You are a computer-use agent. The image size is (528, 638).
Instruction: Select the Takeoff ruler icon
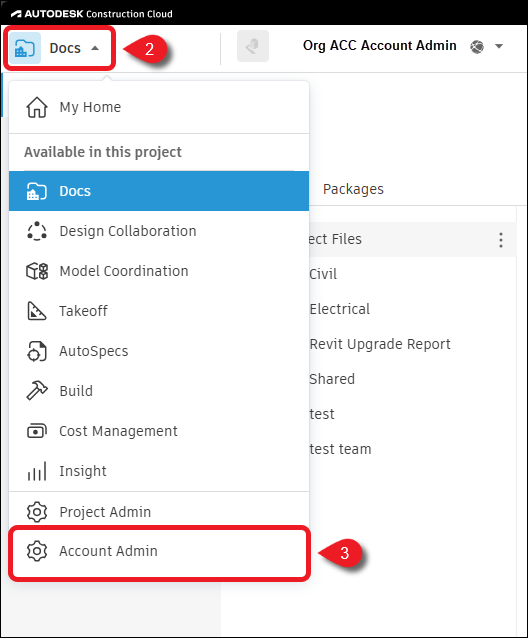pyautogui.click(x=37, y=311)
